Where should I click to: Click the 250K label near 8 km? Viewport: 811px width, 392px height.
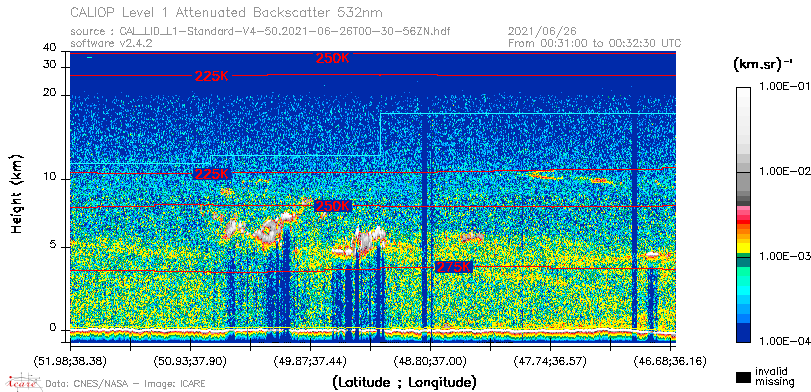pyautogui.click(x=333, y=206)
